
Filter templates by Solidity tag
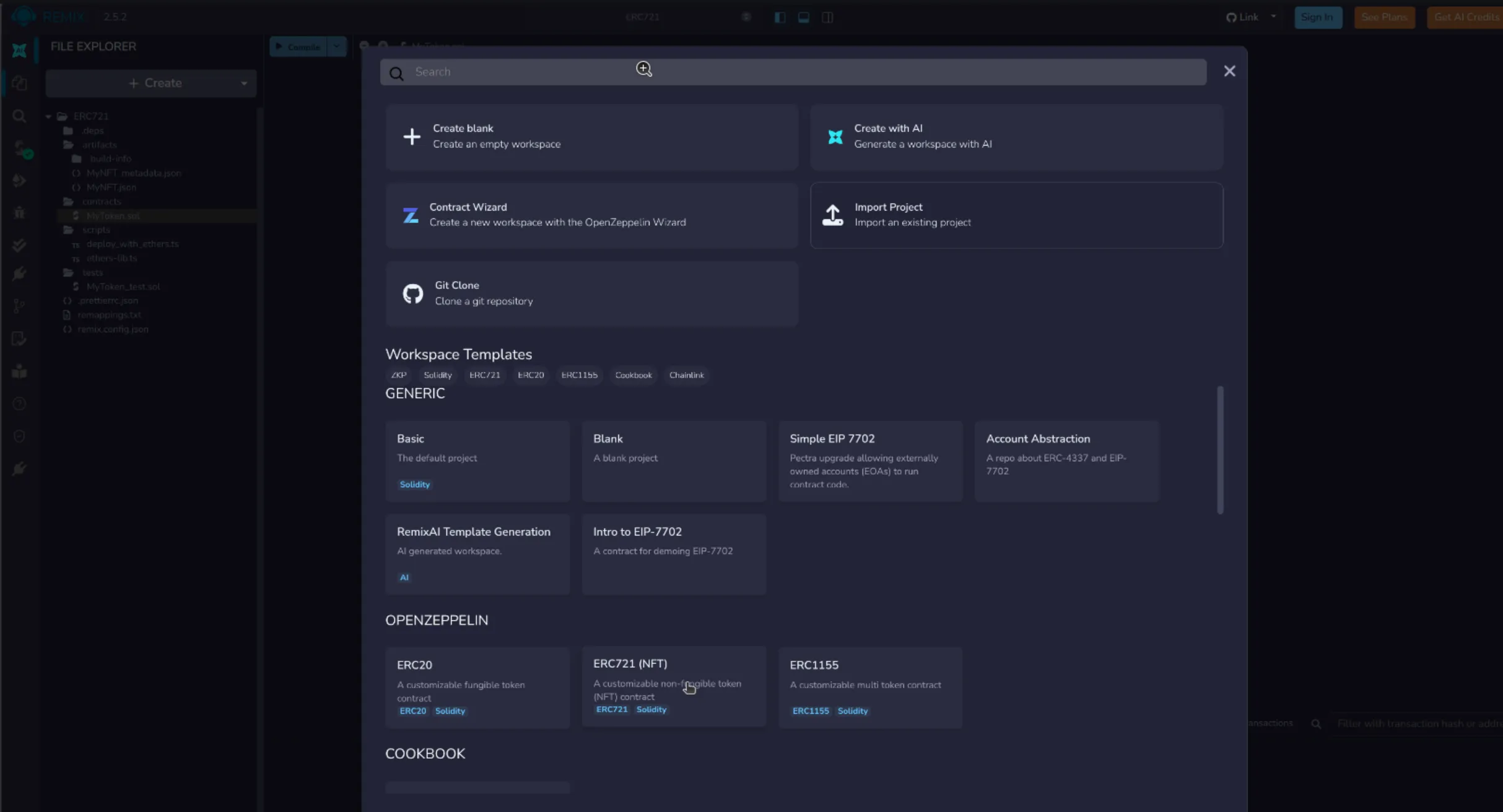[x=438, y=375]
